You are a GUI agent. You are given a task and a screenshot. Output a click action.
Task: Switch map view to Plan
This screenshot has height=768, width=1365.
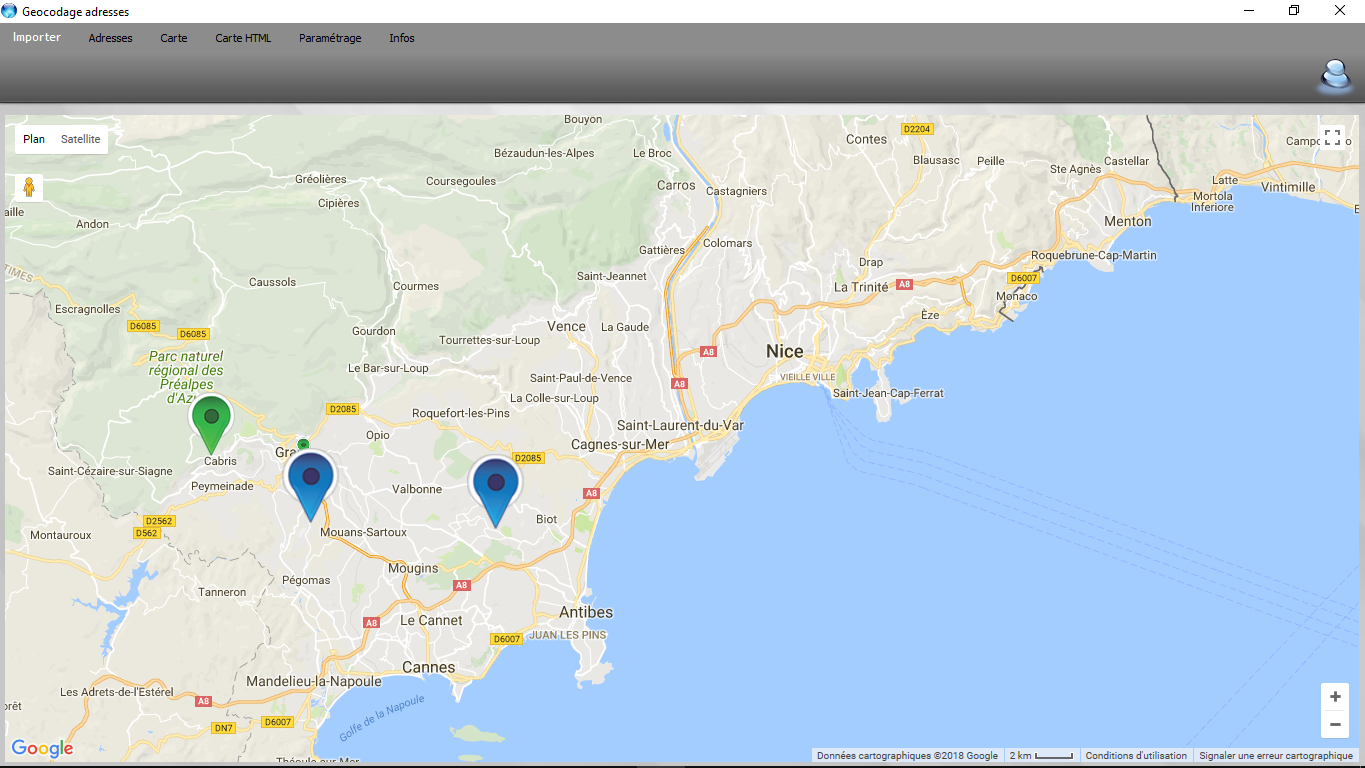pyautogui.click(x=34, y=139)
